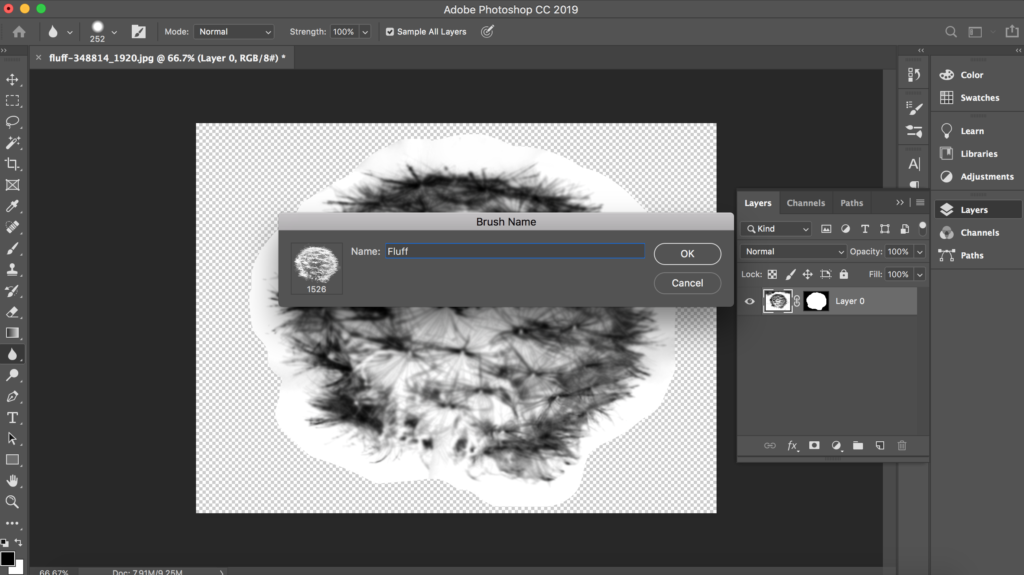This screenshot has width=1024, height=575.
Task: Select the Rectangle shape tool
Action: click(x=12, y=460)
